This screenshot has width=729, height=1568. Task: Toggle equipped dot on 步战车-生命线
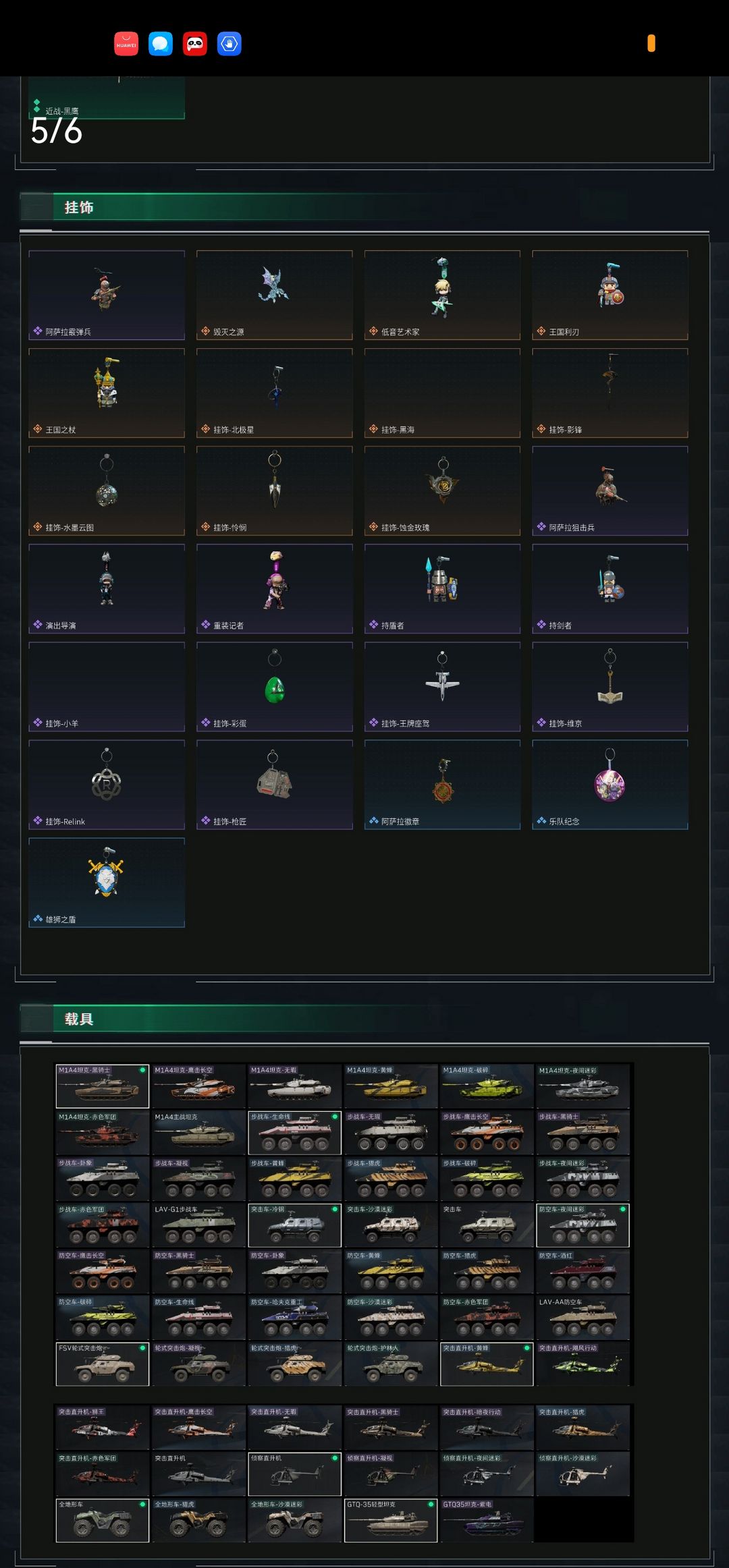pyautogui.click(x=335, y=1117)
